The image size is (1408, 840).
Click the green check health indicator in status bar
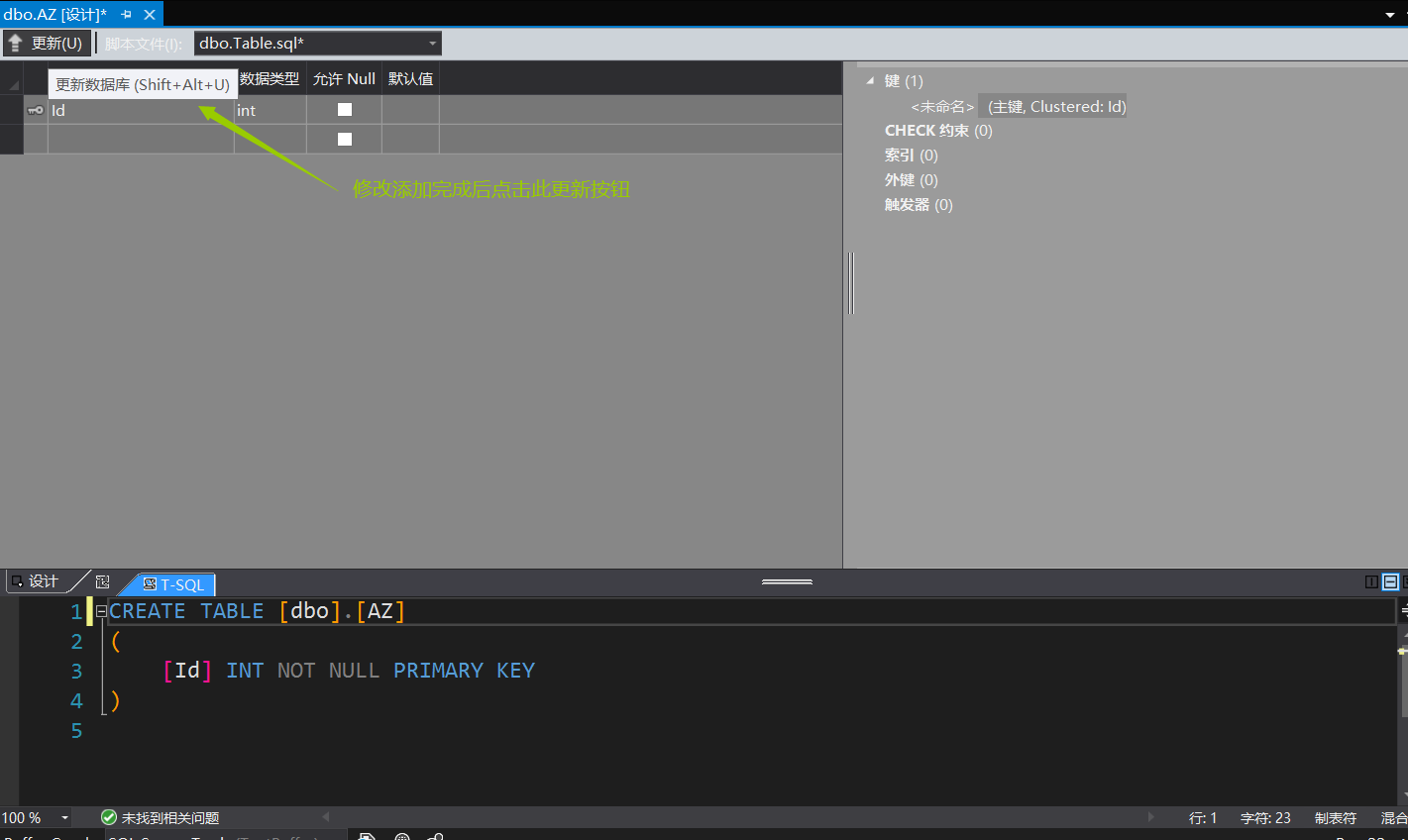point(108,818)
